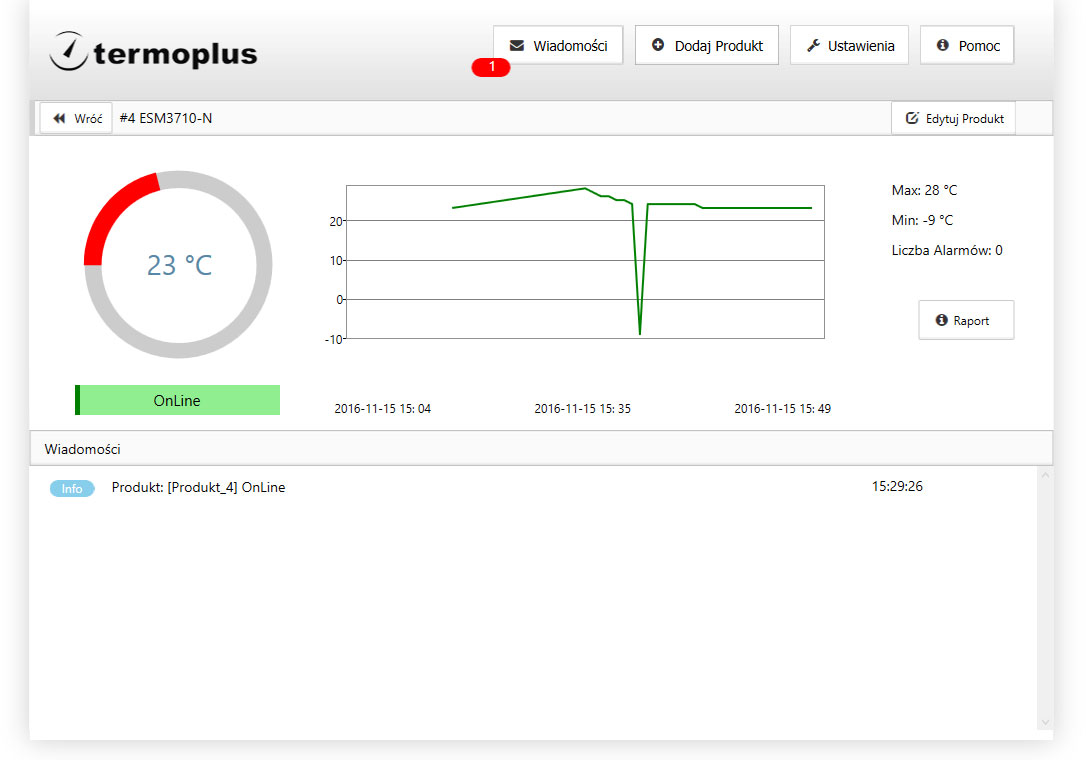The width and height of the screenshot is (1086, 768).
Task: Click the blue Info tag in messages
Action: [72, 489]
